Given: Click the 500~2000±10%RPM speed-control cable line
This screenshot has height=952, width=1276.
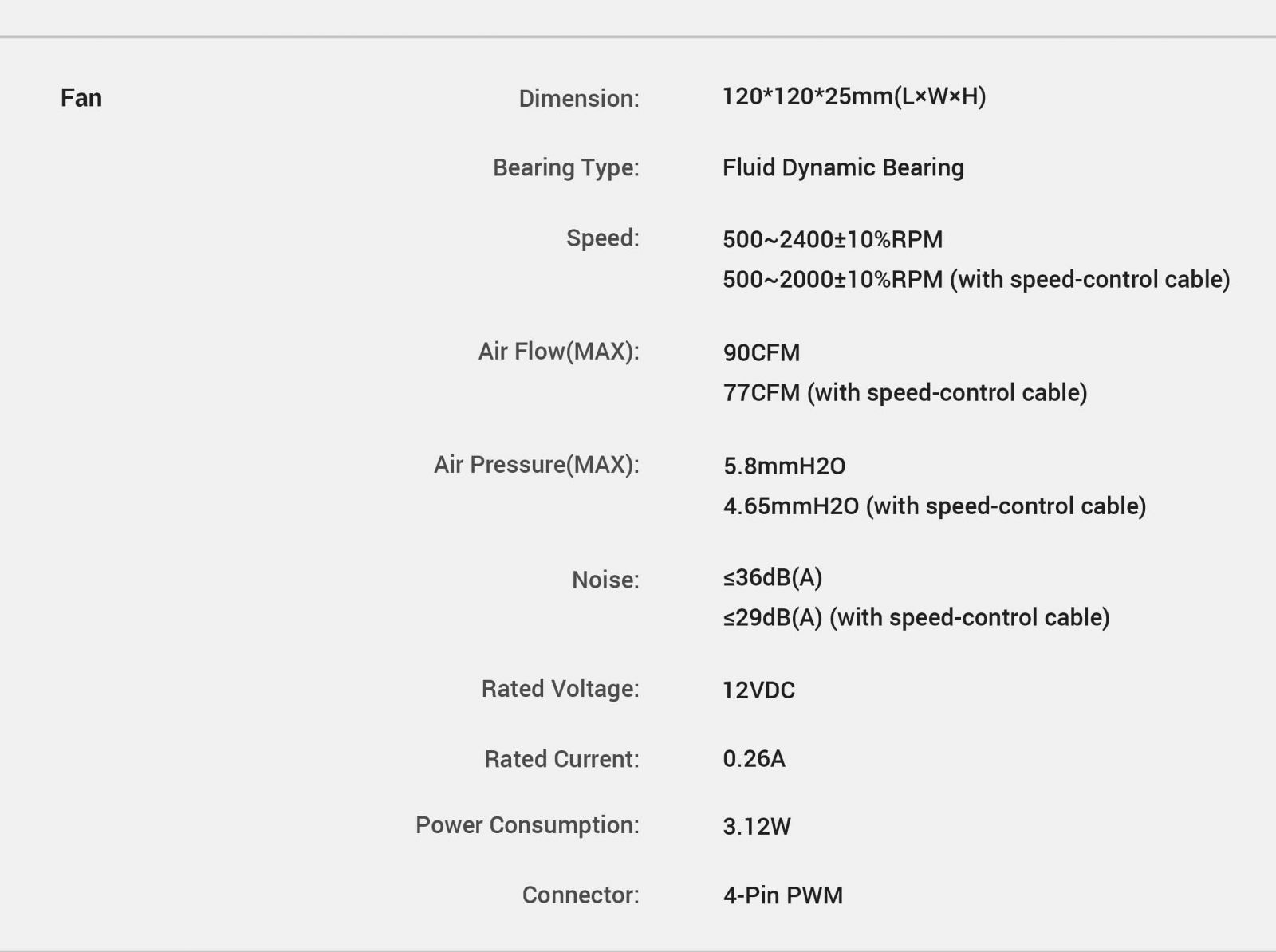Looking at the screenshot, I should (x=976, y=279).
